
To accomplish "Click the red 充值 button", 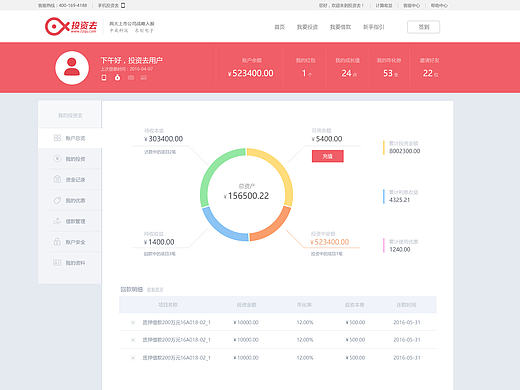I will (x=328, y=156).
